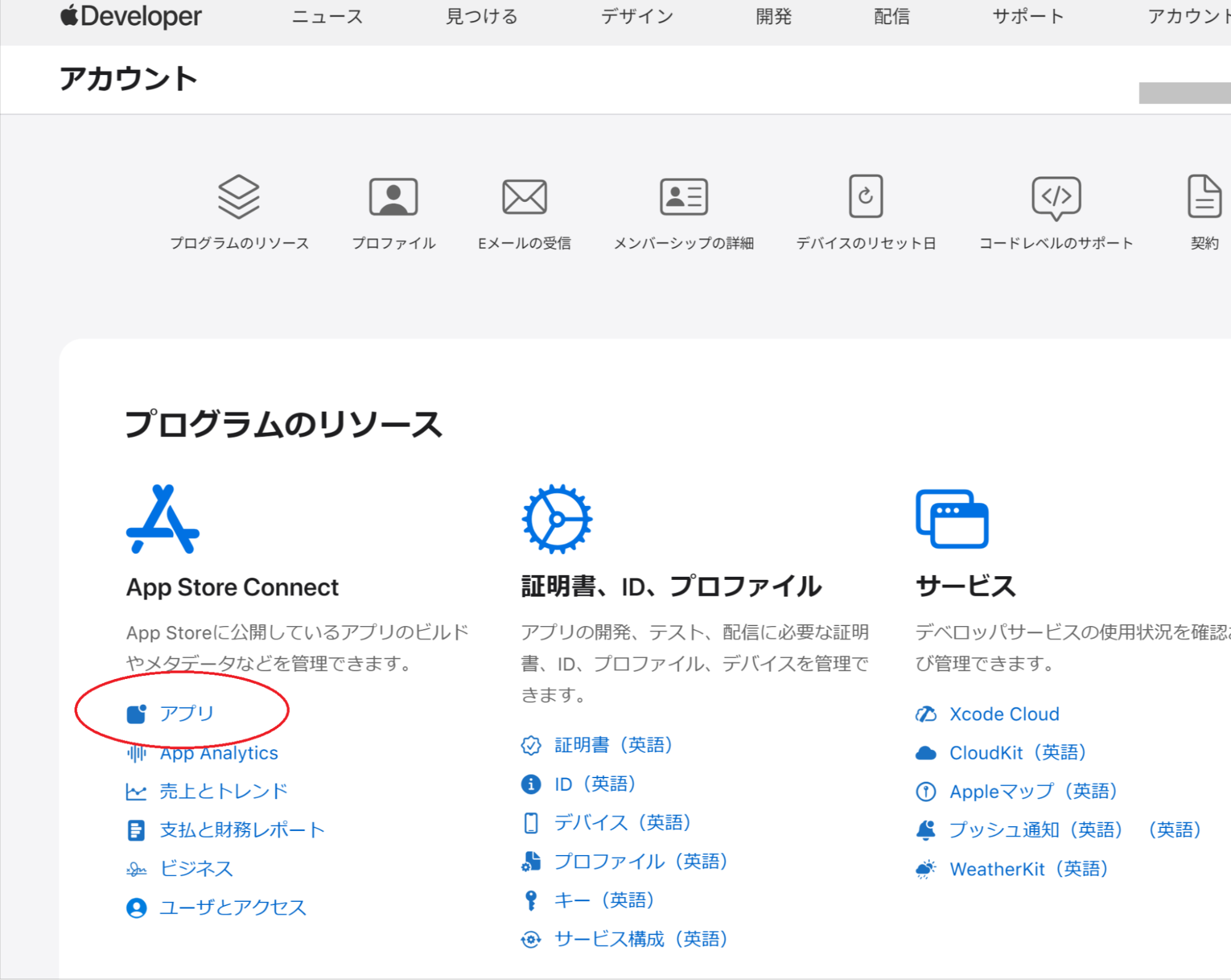Open the アプリ link

click(x=186, y=713)
